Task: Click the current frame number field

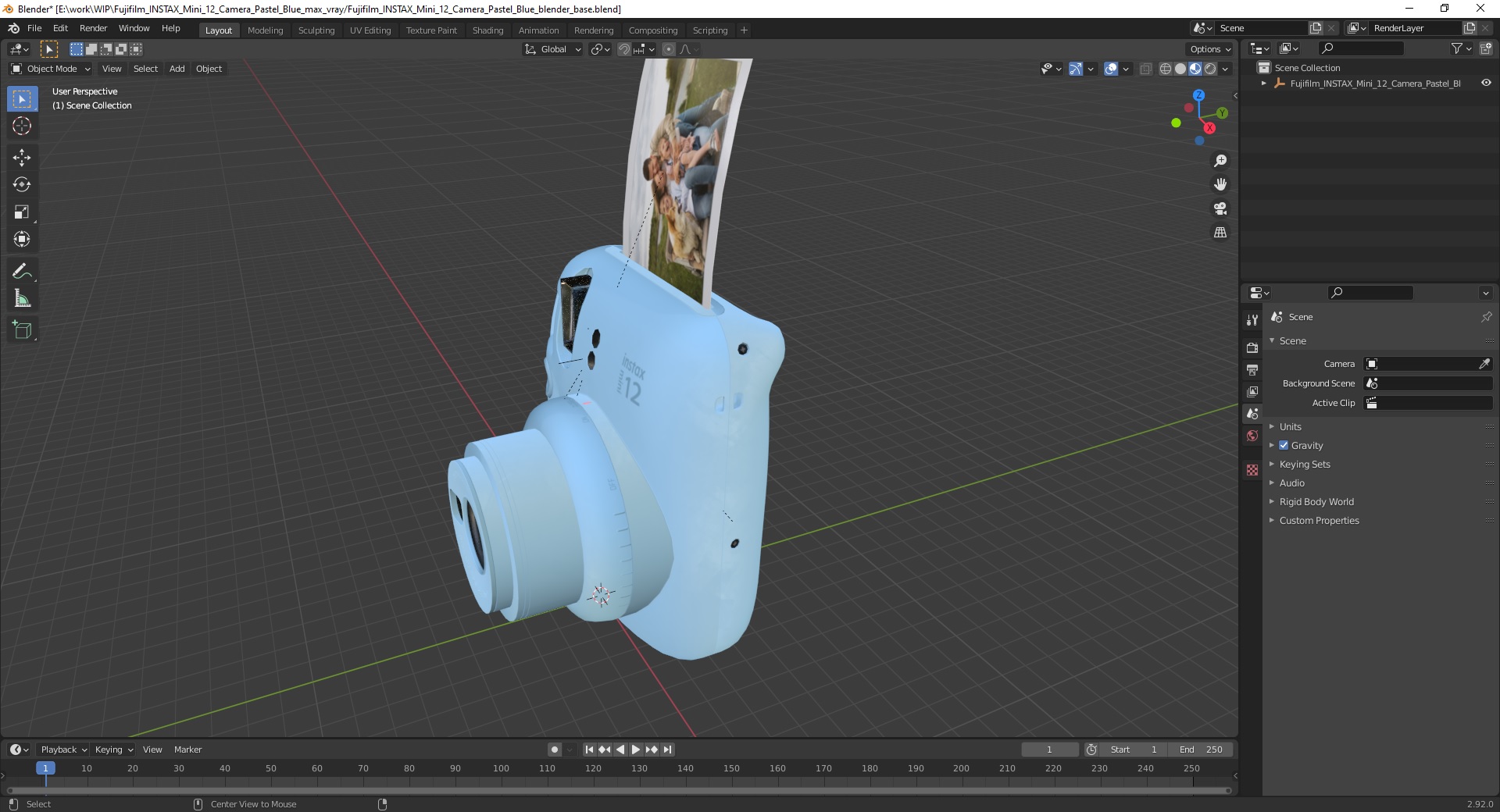Action: click(1049, 750)
